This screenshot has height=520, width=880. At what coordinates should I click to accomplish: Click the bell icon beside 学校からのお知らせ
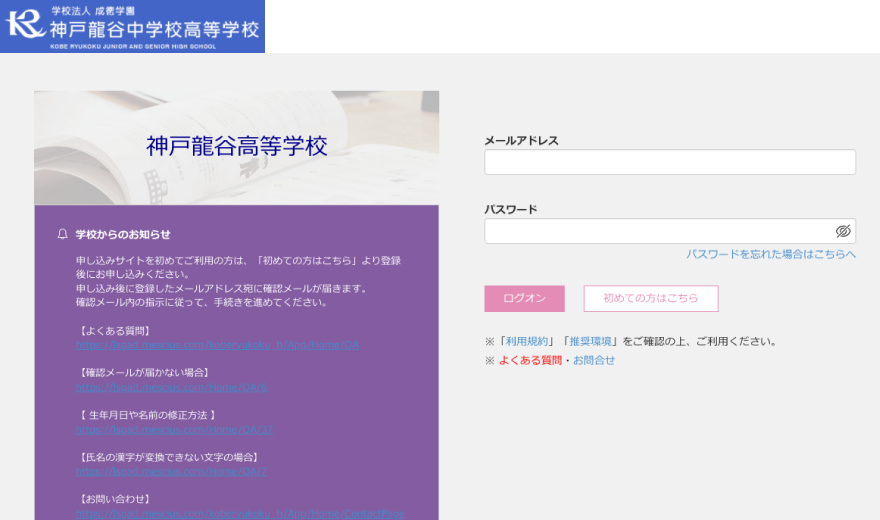pyautogui.click(x=63, y=234)
